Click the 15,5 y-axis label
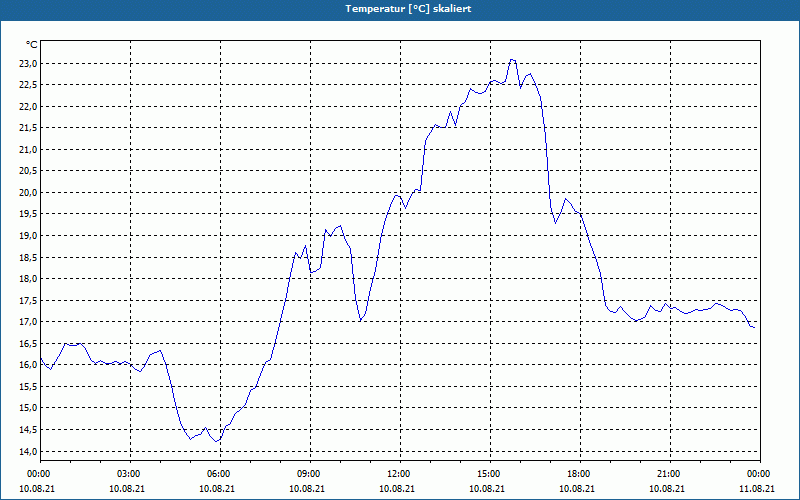The height and width of the screenshot is (500, 800). pos(28,387)
